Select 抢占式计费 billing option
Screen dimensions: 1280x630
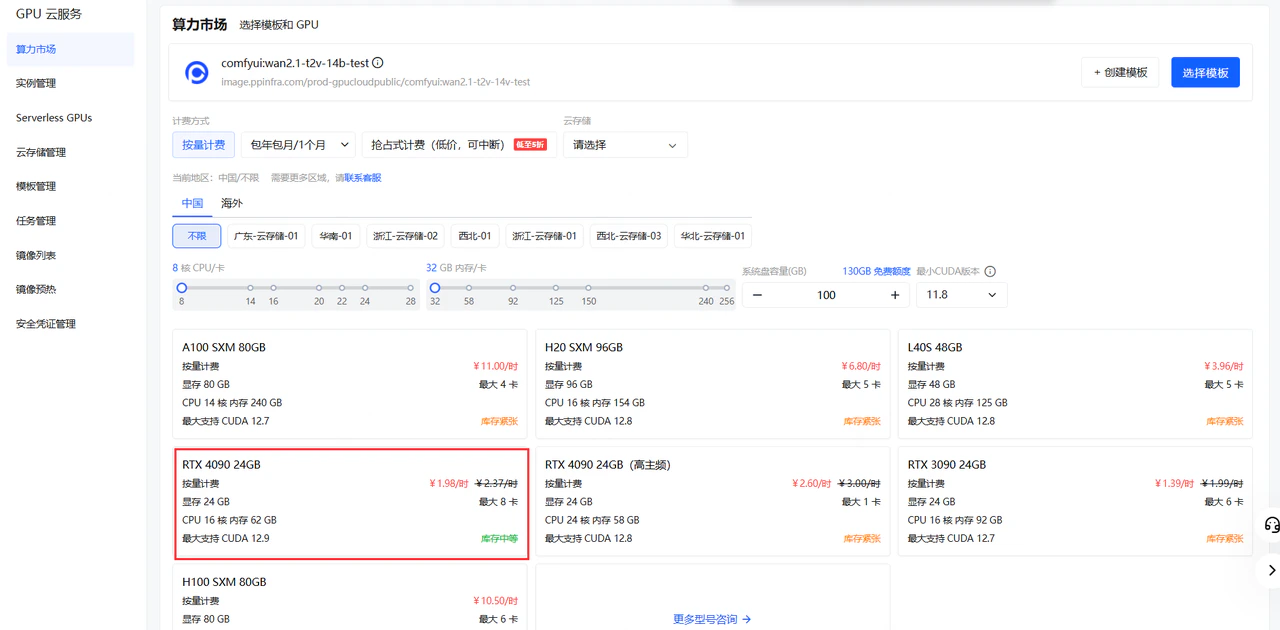pos(458,145)
